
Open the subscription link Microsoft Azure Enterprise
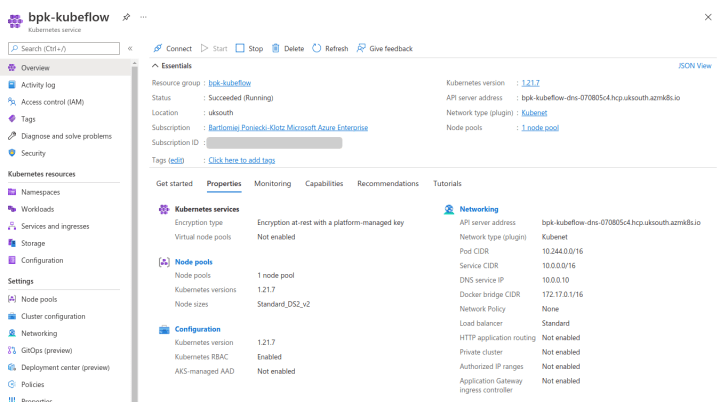[288, 127]
